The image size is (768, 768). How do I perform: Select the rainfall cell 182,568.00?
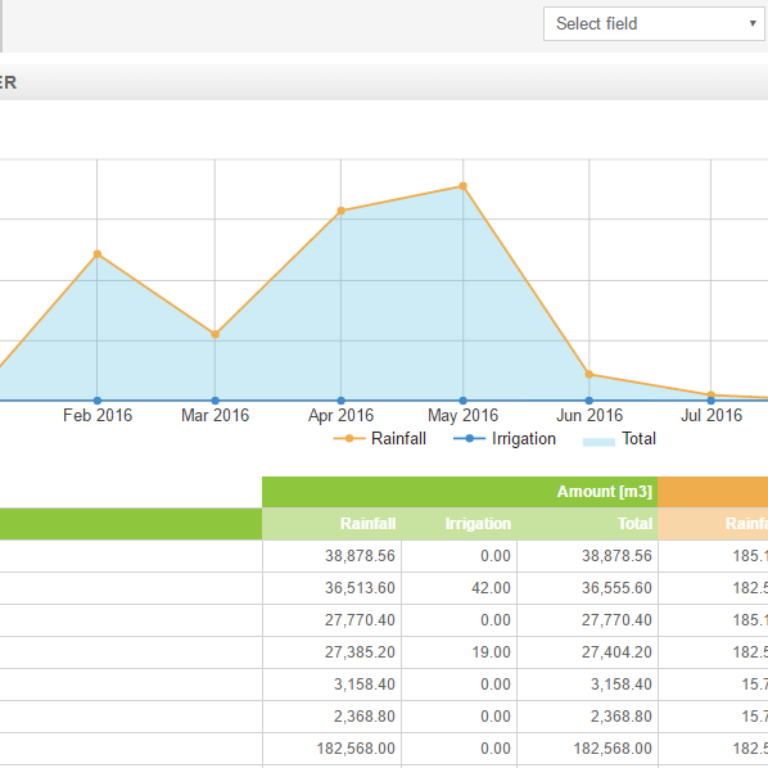332,748
